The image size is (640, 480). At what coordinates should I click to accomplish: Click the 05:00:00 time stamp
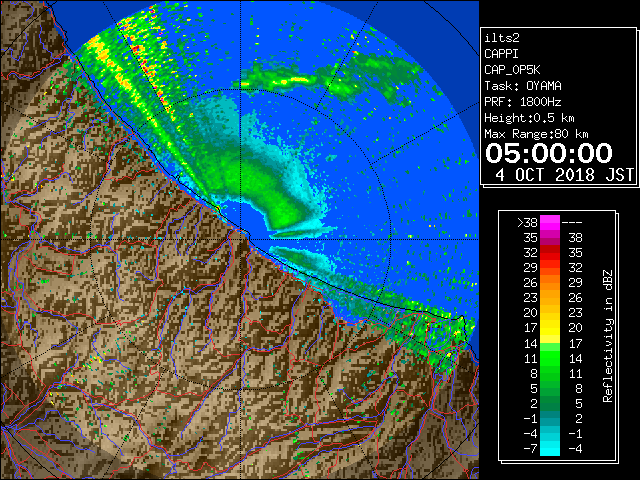pos(549,153)
